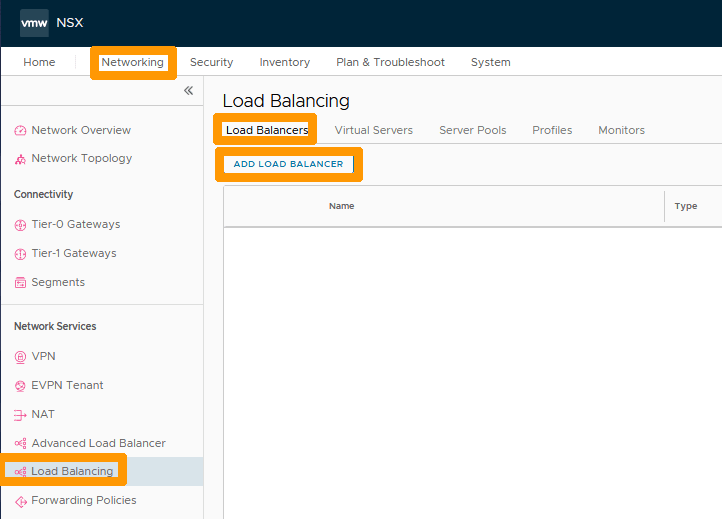Viewport: 722px width, 519px height.
Task: Open EVPN Tenant page
Action: coord(67,385)
